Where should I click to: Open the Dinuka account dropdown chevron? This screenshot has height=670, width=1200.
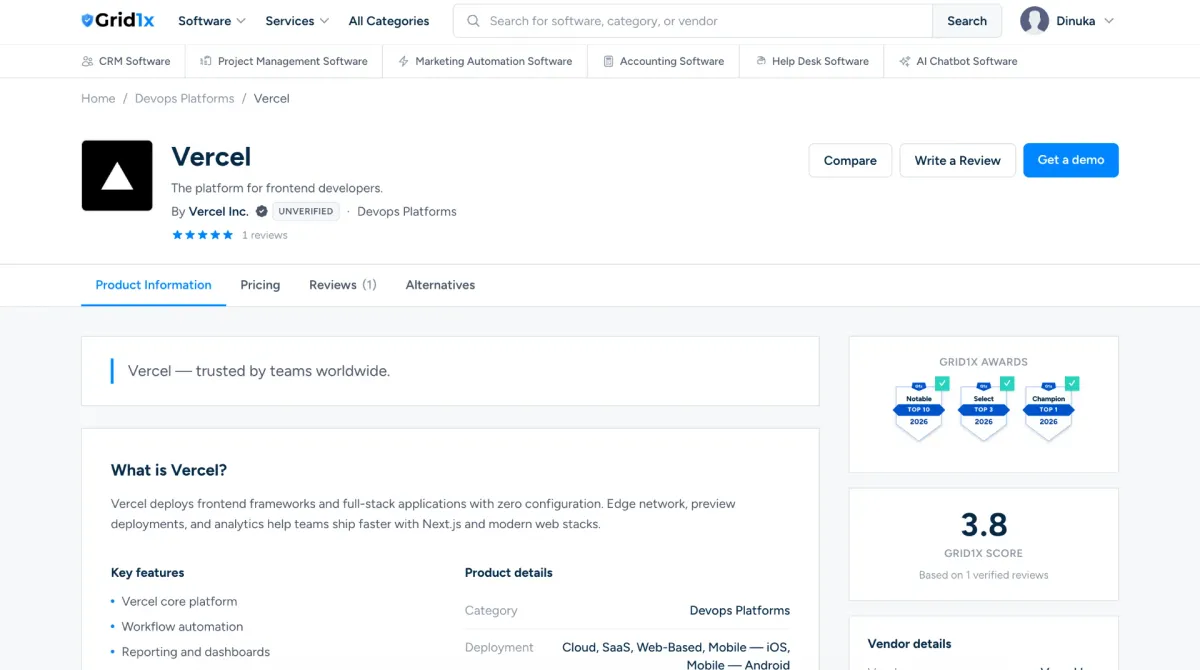click(1108, 21)
